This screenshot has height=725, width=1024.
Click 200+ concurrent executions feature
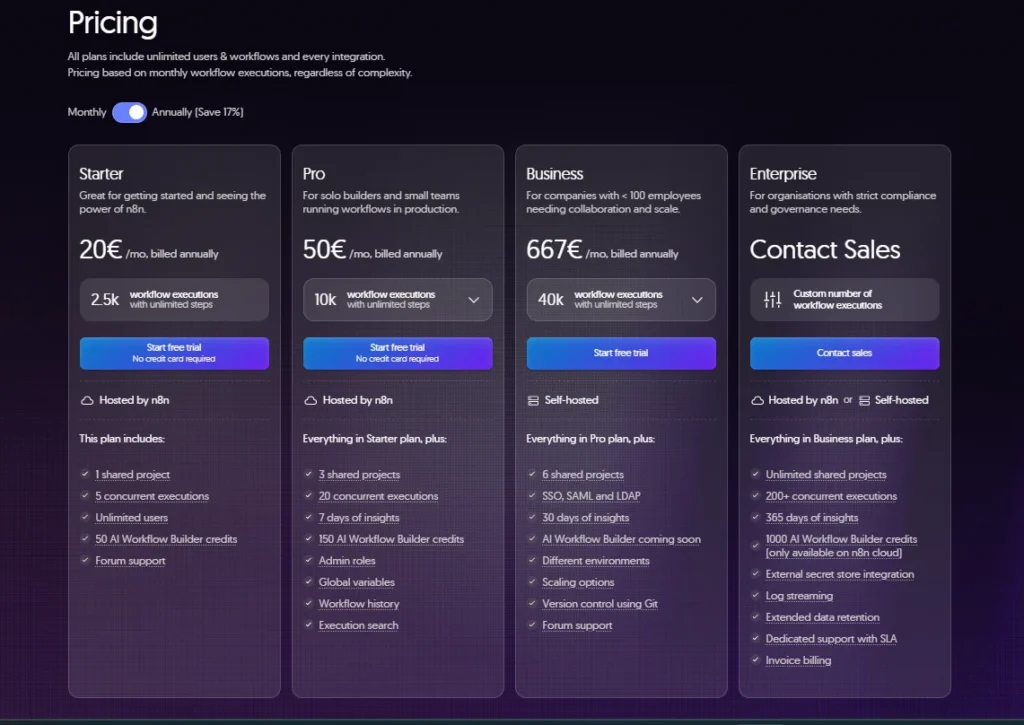pos(831,496)
